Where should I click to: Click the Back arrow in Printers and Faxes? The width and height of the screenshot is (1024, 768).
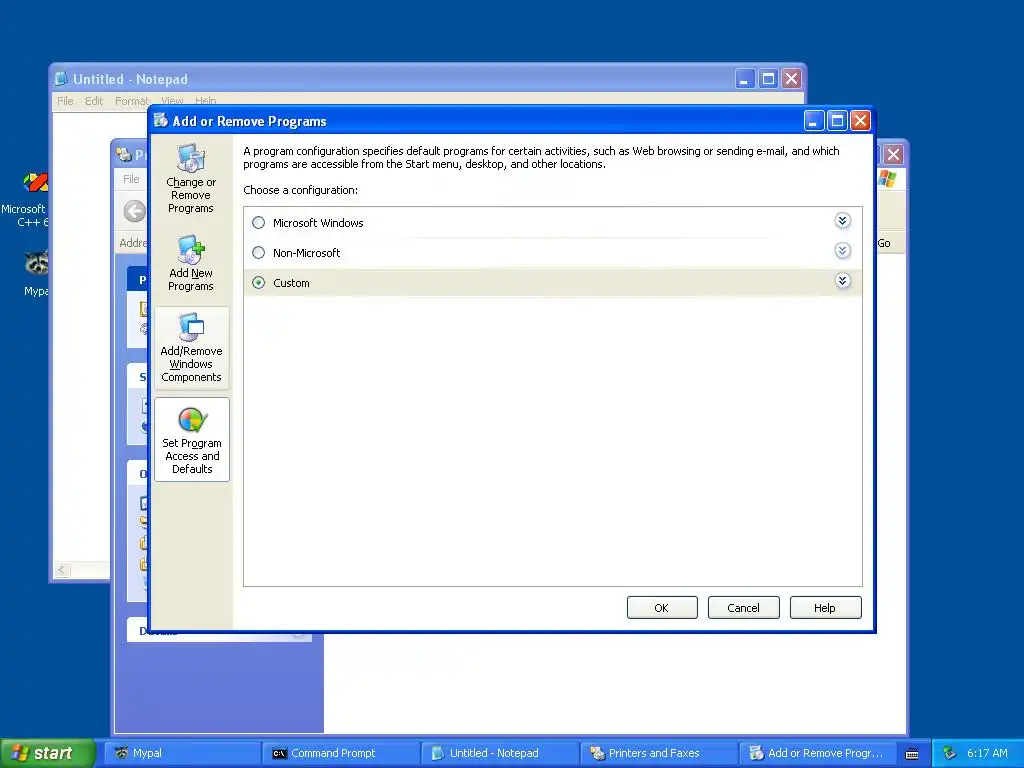[135, 211]
